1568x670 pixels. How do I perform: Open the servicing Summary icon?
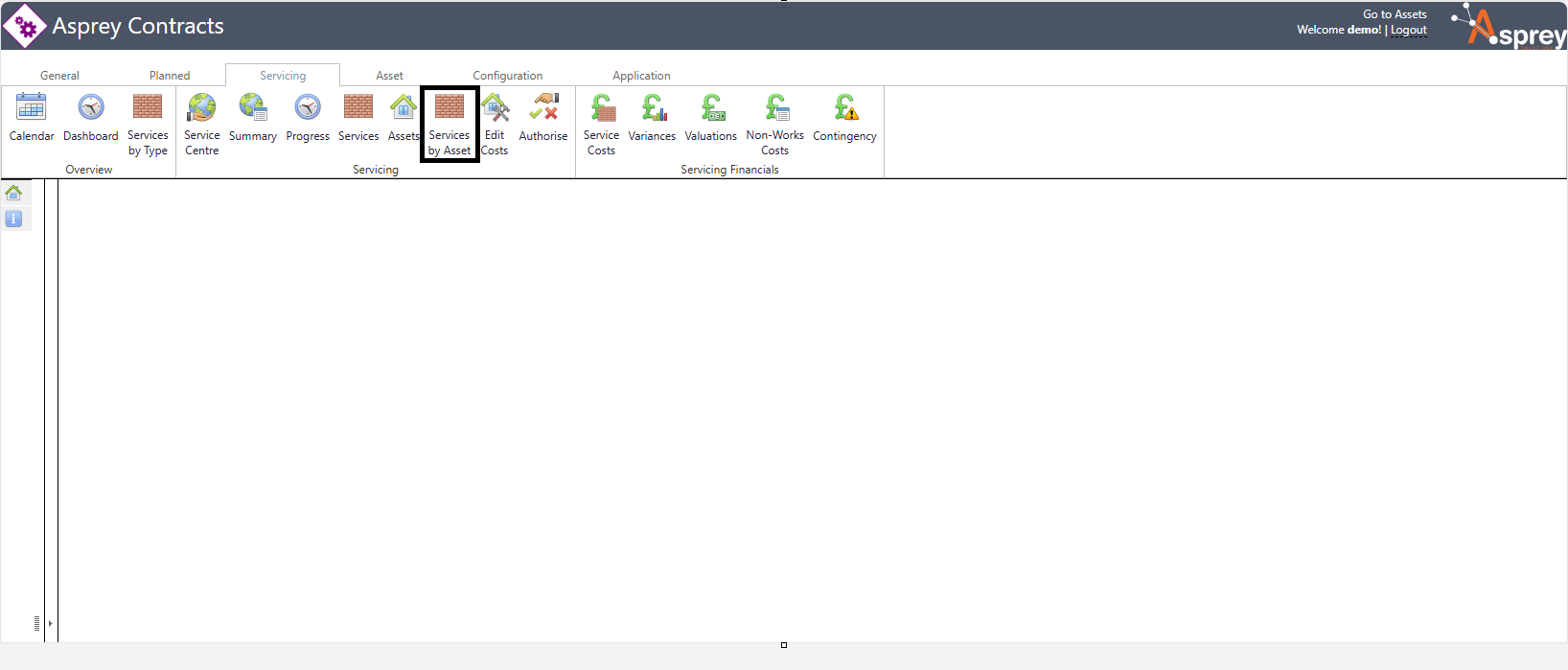(x=253, y=107)
